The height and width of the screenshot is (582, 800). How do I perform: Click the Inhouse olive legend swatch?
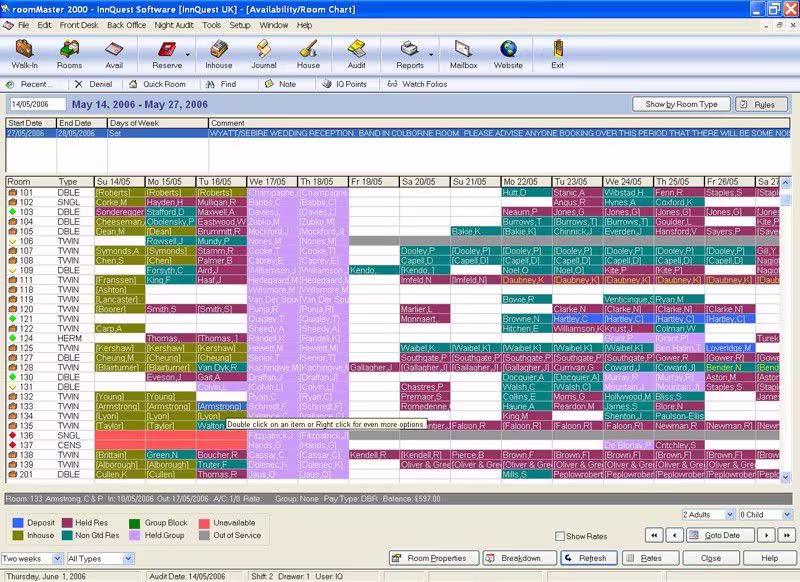(18, 535)
